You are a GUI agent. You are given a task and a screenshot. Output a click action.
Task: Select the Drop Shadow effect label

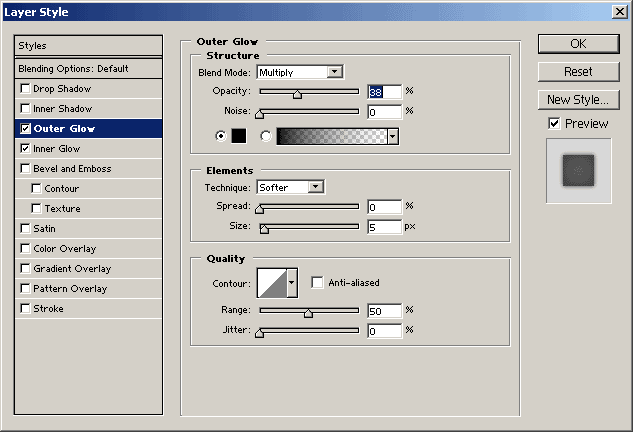(62, 88)
